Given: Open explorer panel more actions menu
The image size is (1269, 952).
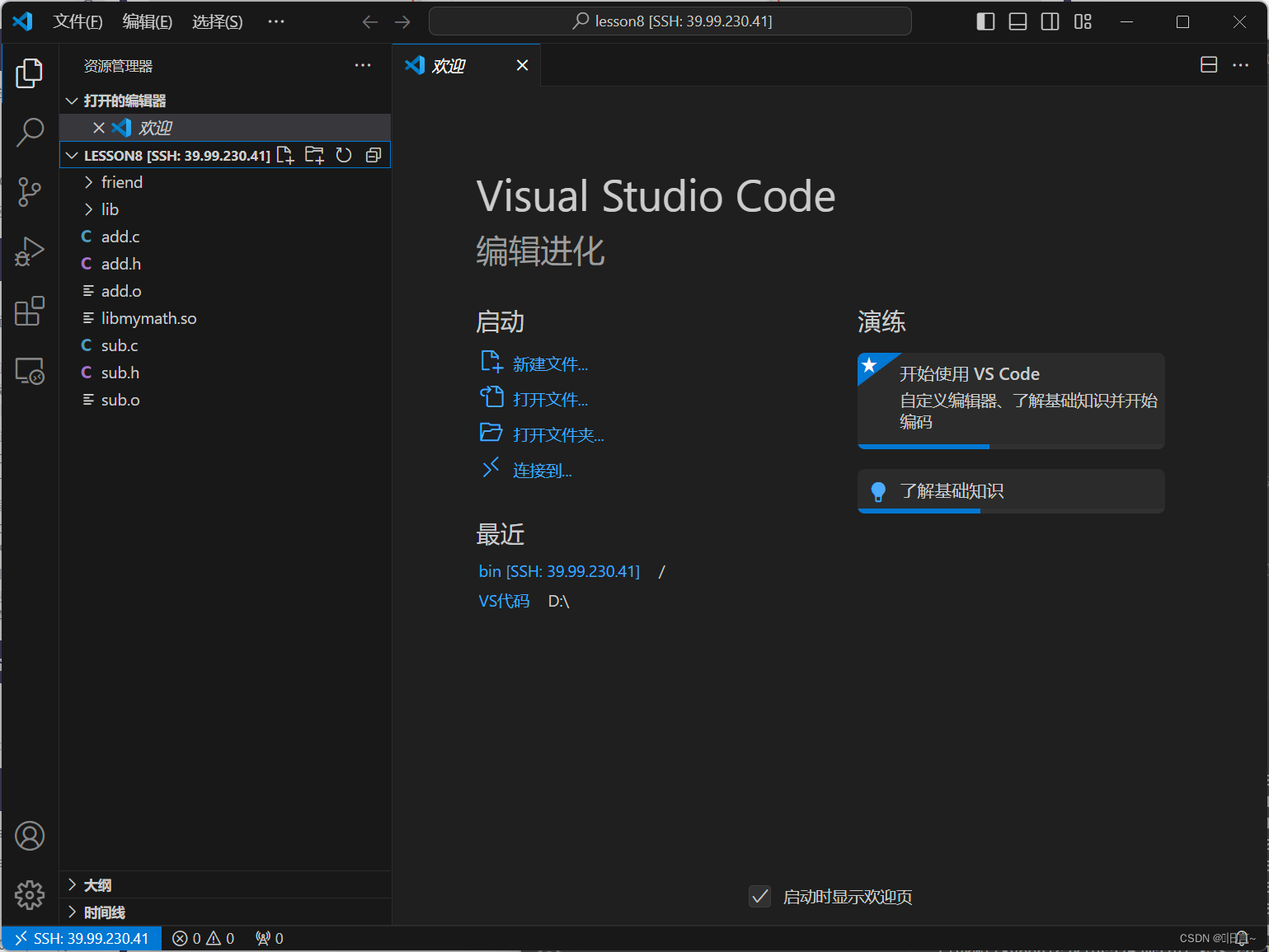Looking at the screenshot, I should (363, 65).
